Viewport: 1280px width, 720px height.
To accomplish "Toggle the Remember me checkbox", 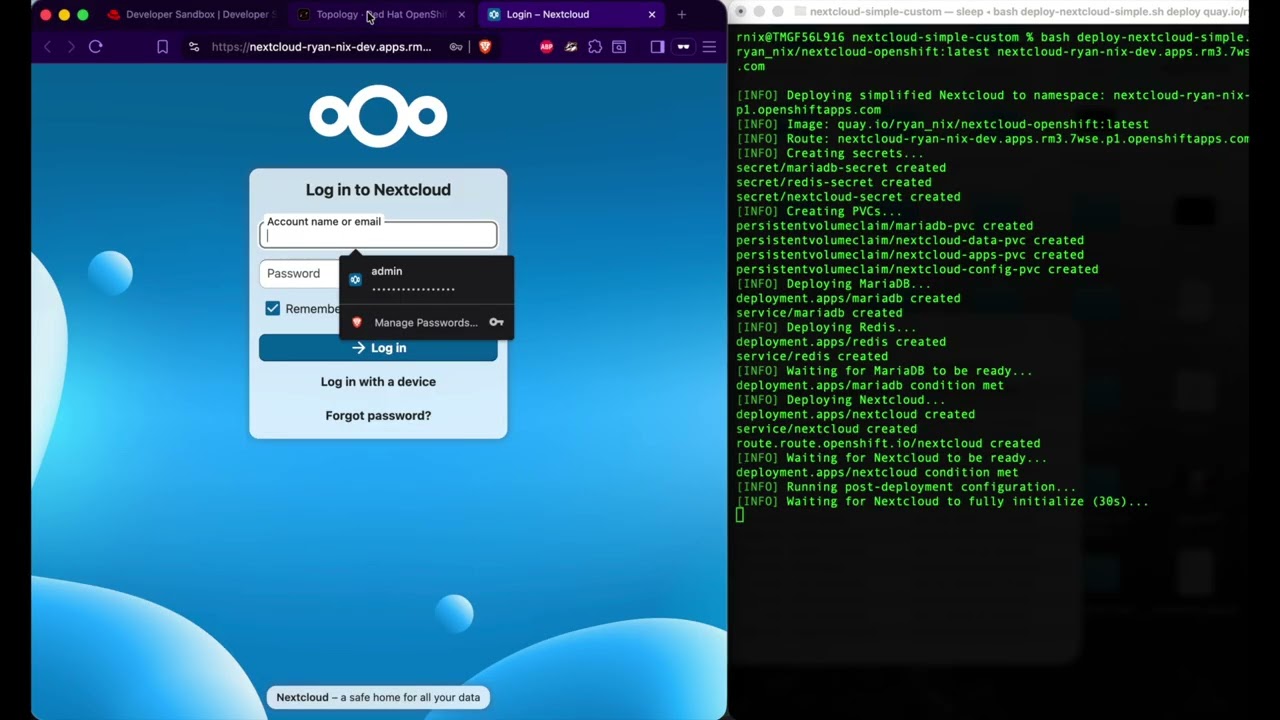I will click(272, 308).
